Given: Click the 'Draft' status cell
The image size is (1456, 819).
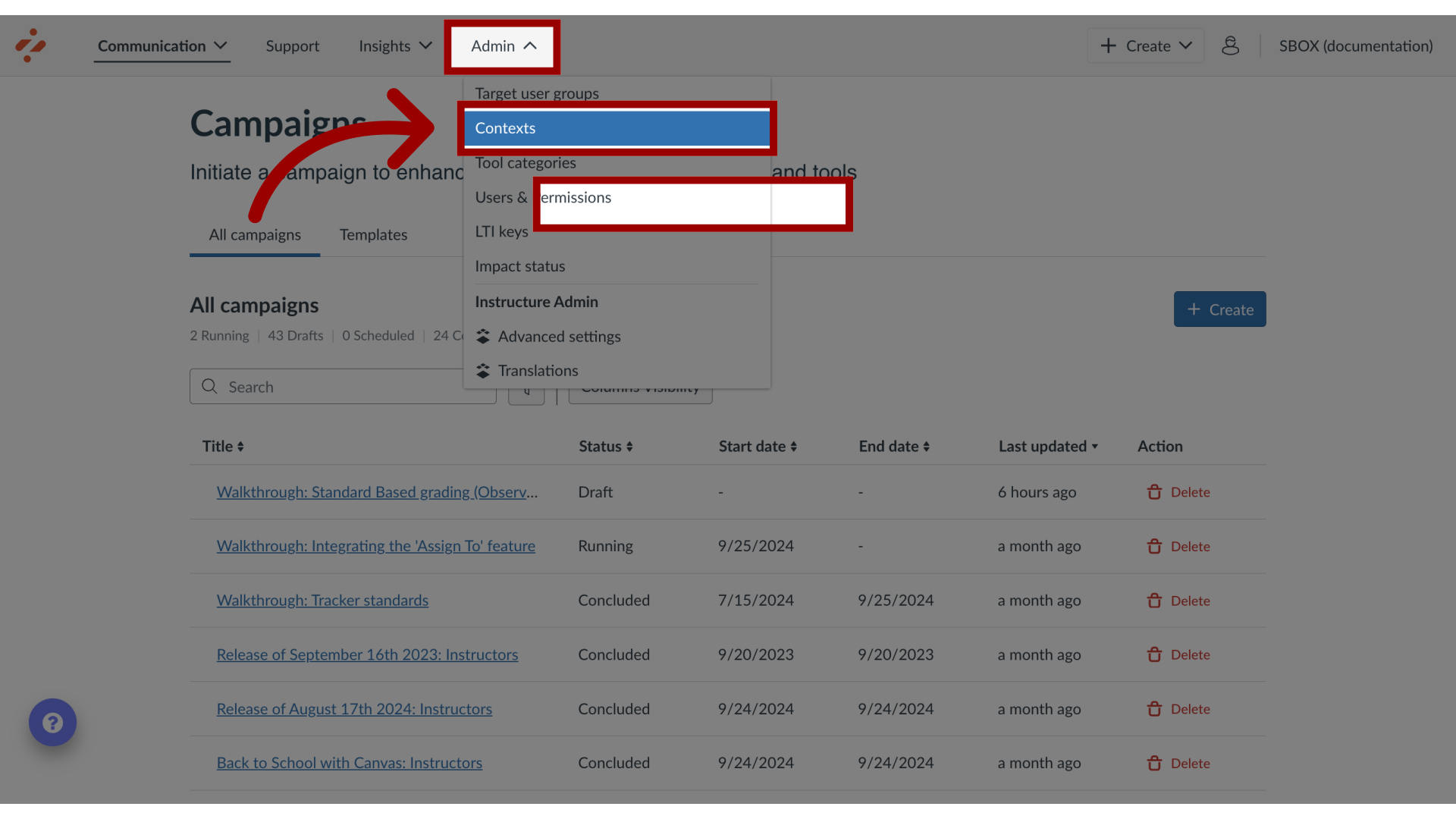Looking at the screenshot, I should tap(595, 492).
